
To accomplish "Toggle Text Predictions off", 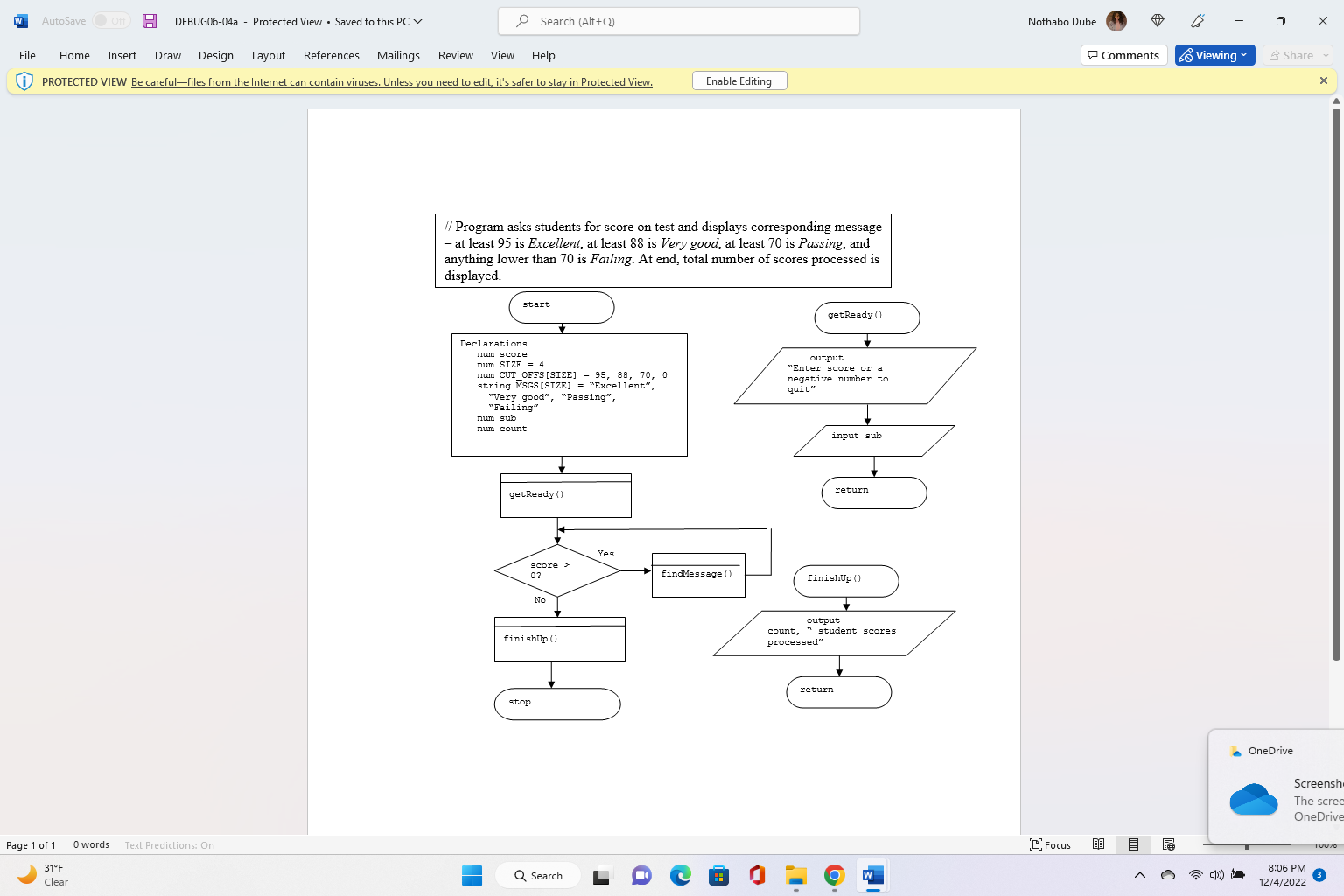I will tap(169, 844).
